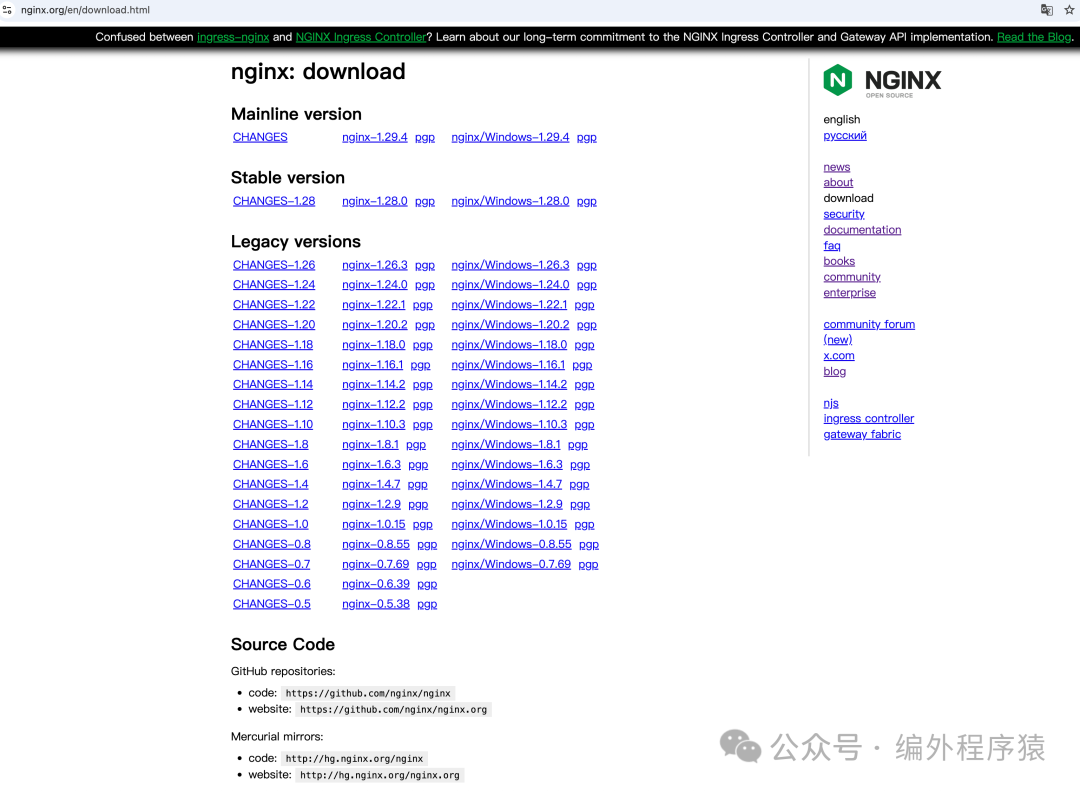Image resolution: width=1080 pixels, height=791 pixels.
Task: Download nginx/Windows-1.0.15 legacy build
Action: click(509, 525)
